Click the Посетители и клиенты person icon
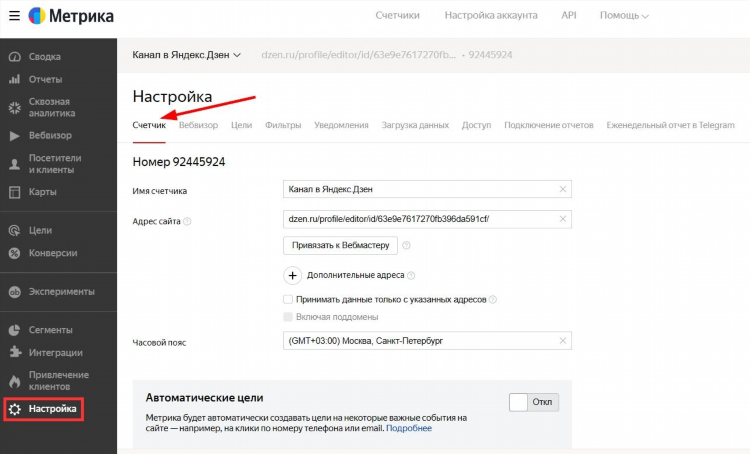 15,164
